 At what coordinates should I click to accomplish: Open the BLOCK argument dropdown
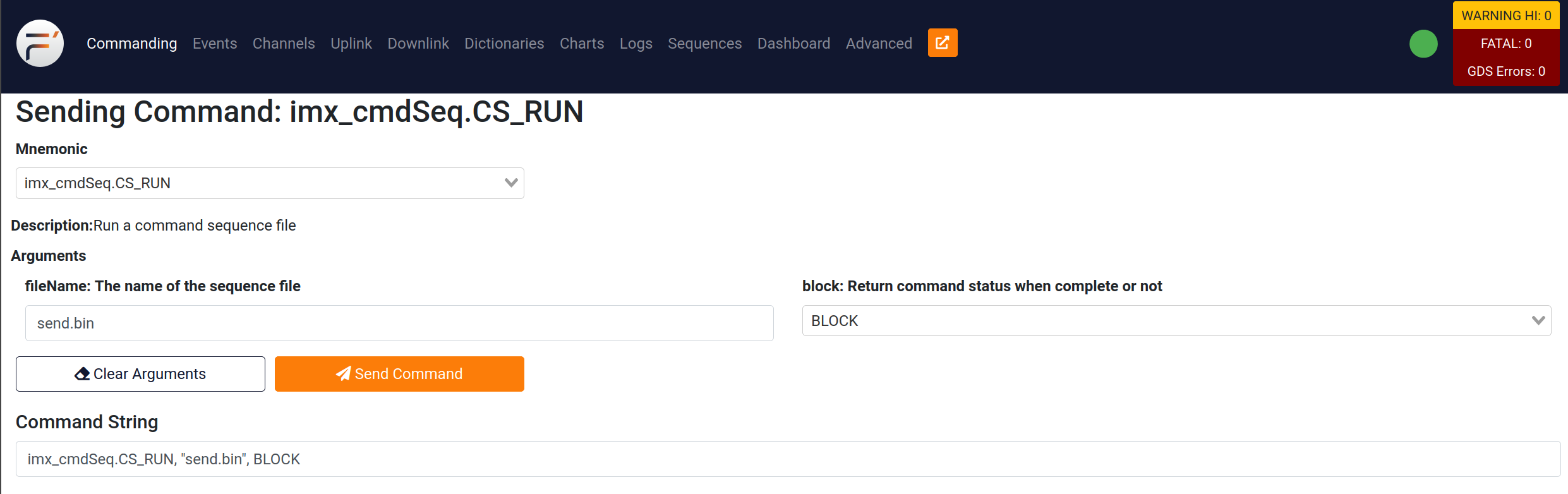pos(1176,321)
